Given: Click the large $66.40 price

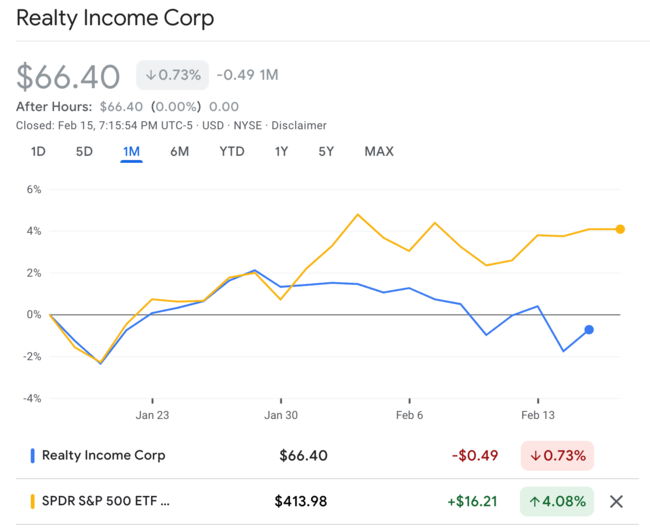Looking at the screenshot, I should (x=68, y=77).
